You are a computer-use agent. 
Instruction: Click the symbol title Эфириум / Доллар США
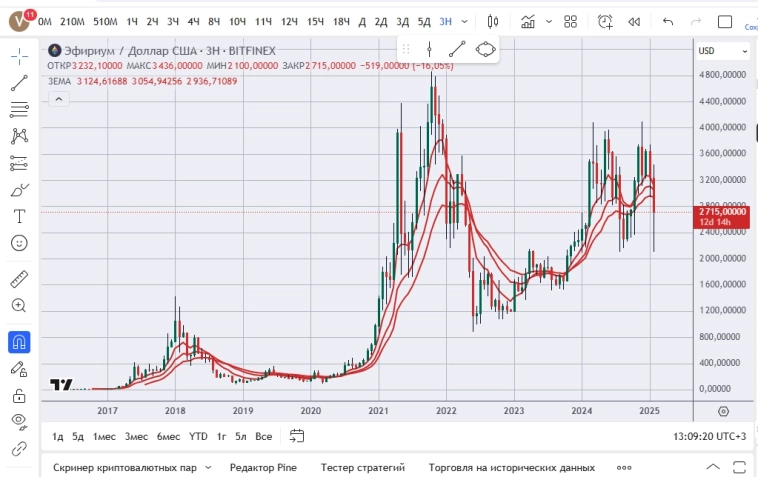point(131,51)
